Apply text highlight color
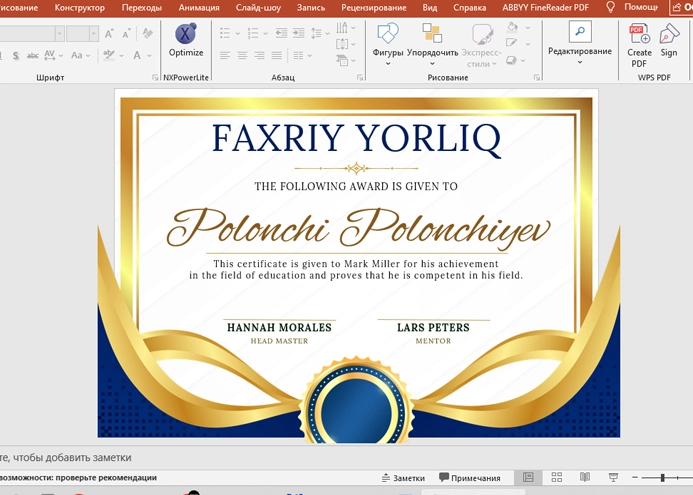693x495 pixels. pyautogui.click(x=109, y=55)
